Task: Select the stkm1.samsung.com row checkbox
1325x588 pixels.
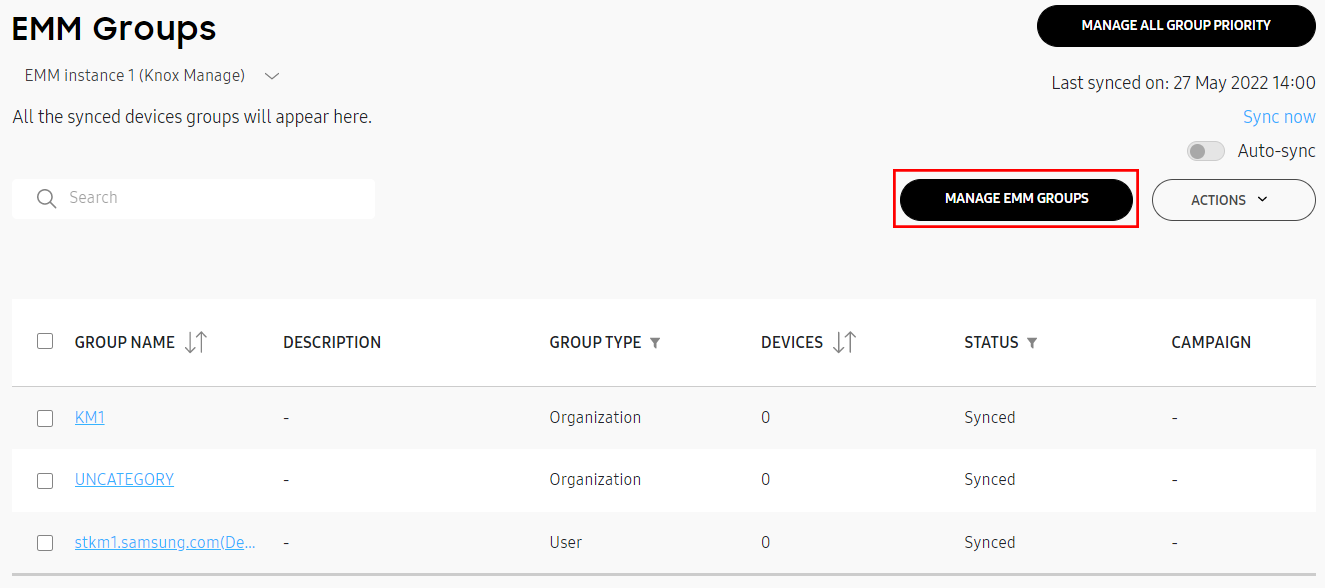Action: coord(45,543)
